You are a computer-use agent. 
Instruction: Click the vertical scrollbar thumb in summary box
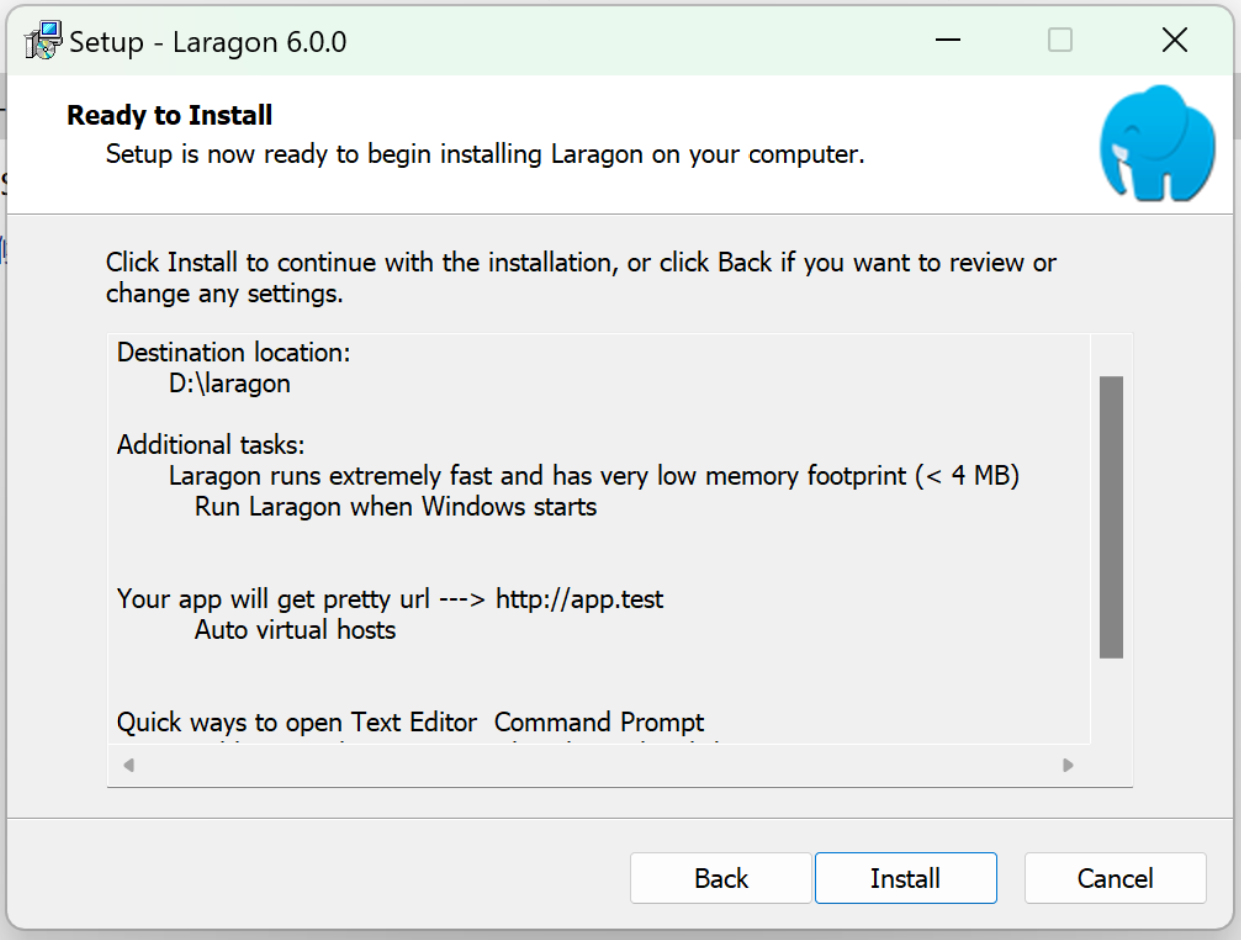click(x=1111, y=517)
